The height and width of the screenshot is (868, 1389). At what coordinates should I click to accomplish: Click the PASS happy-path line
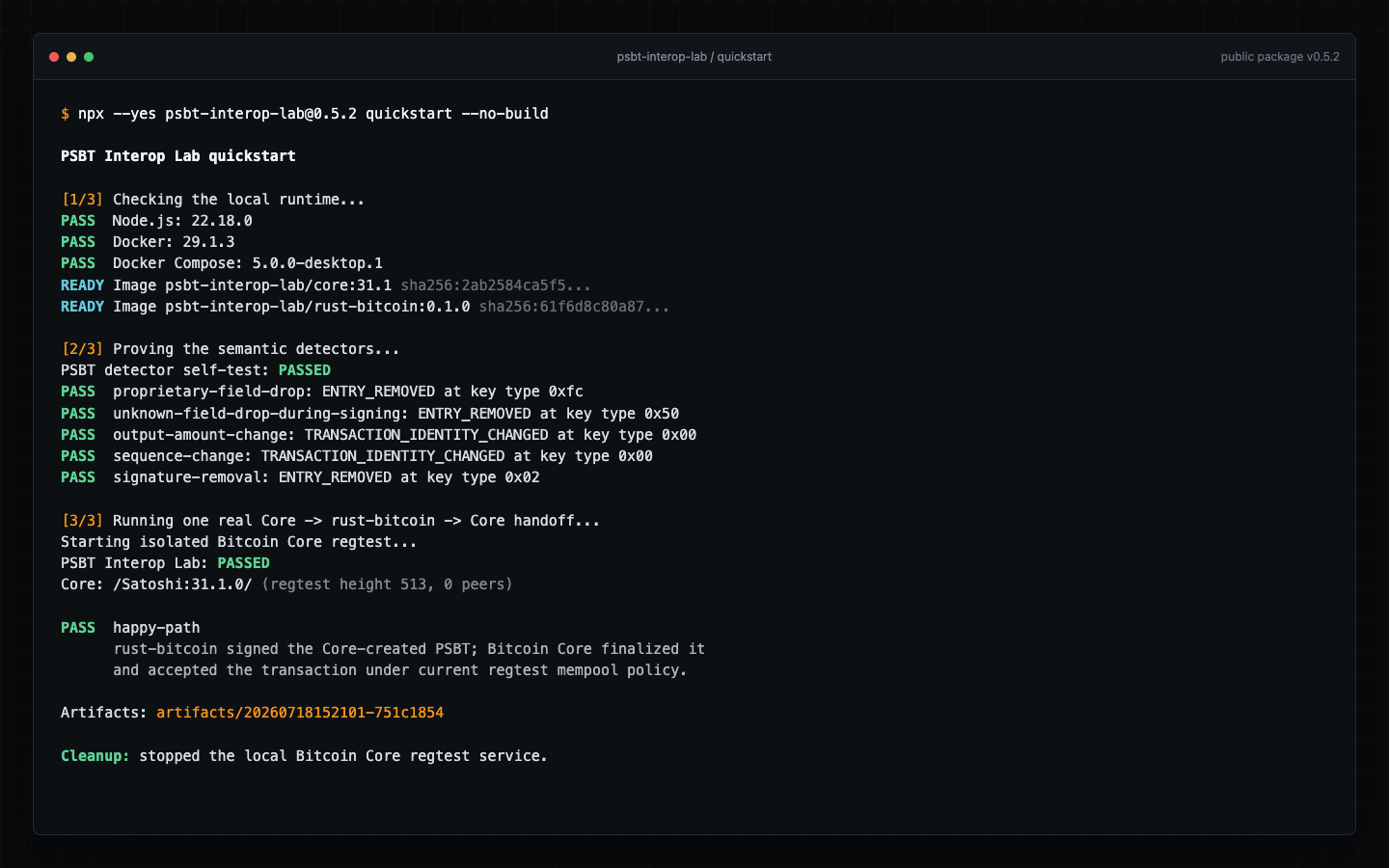[x=130, y=628]
